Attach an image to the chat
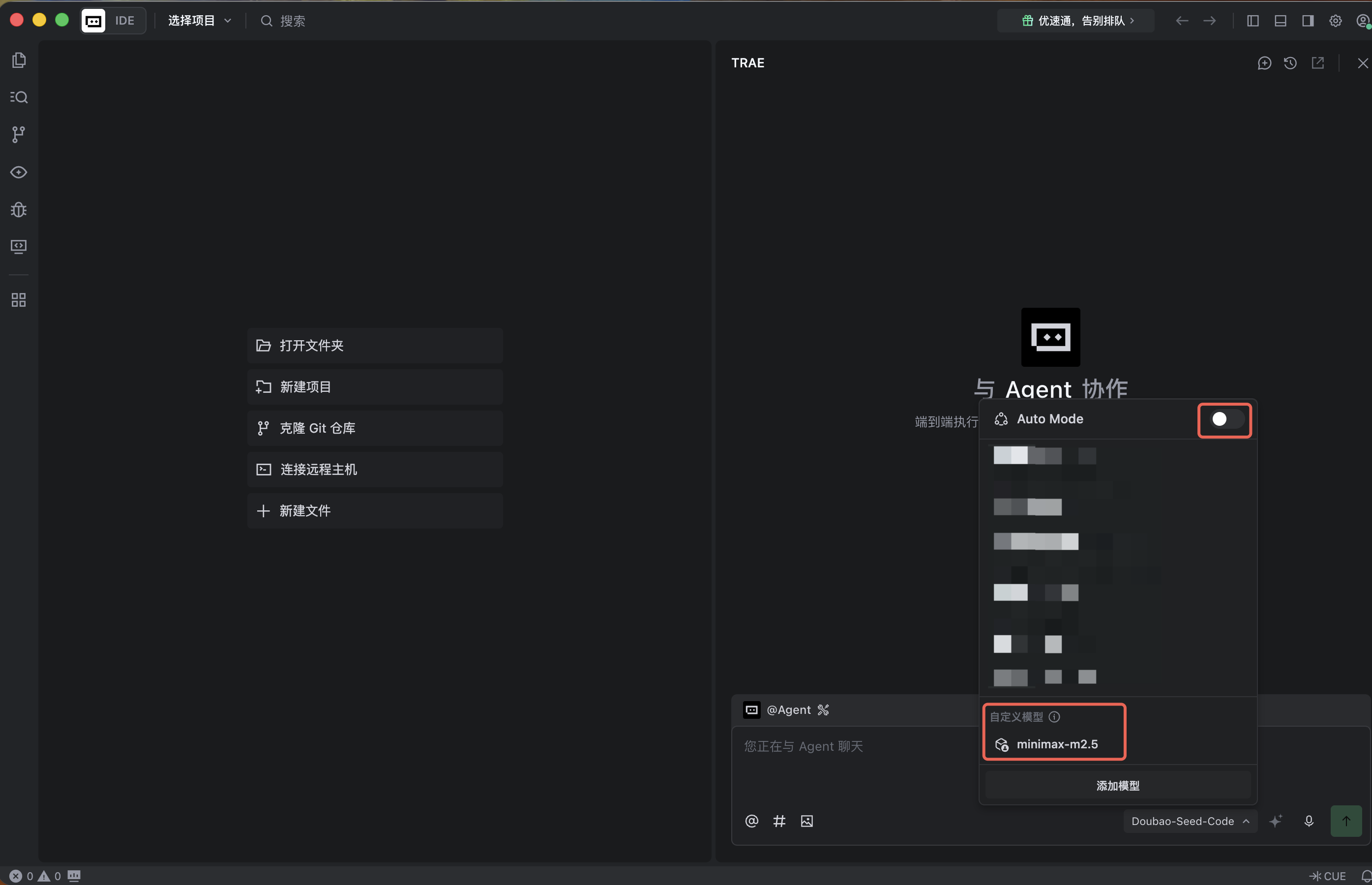Image resolution: width=1372 pixels, height=885 pixels. pos(807,821)
